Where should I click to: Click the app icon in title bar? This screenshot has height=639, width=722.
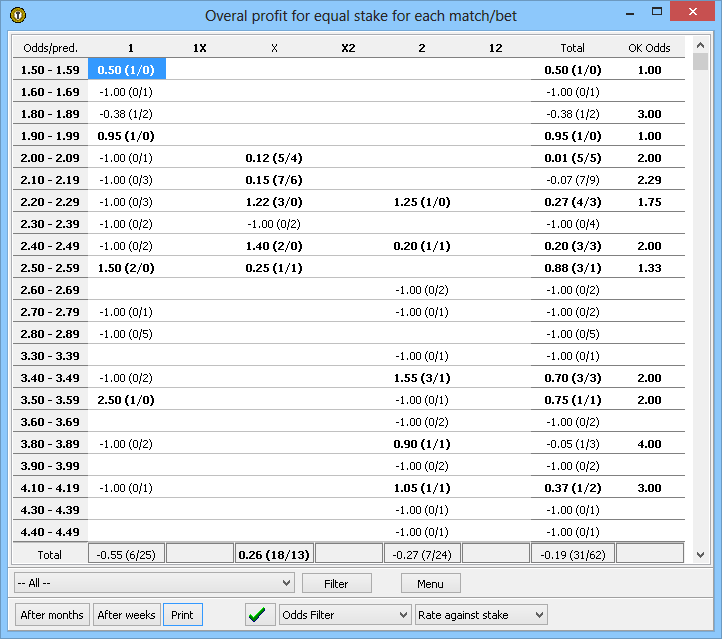pyautogui.click(x=18, y=15)
